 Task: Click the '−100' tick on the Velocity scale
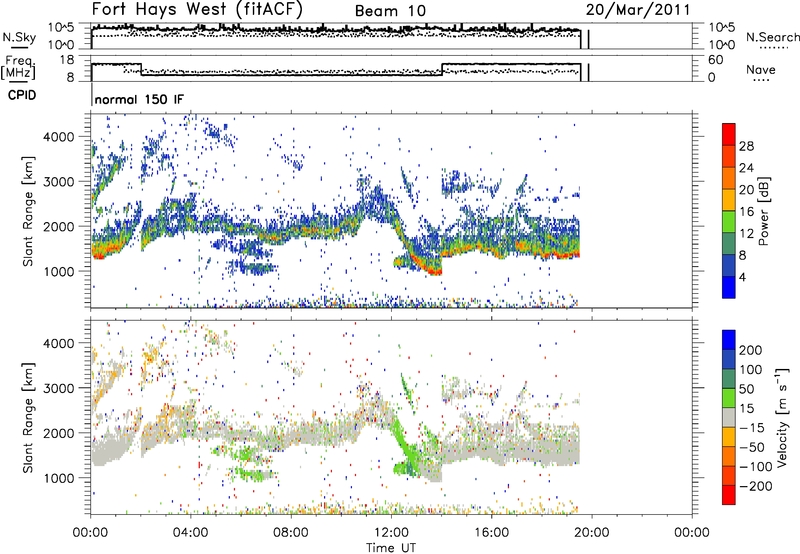[x=756, y=466]
